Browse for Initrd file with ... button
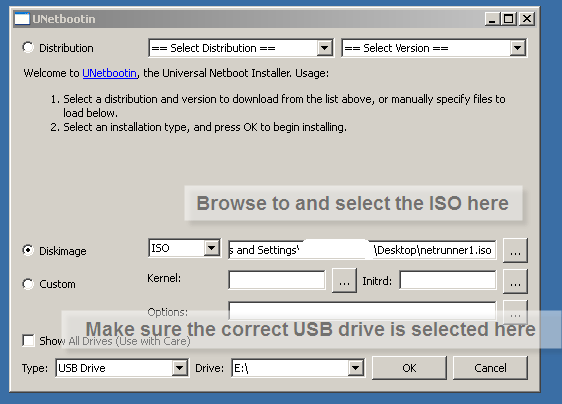Viewport: 562px width, 404px height. pos(515,282)
